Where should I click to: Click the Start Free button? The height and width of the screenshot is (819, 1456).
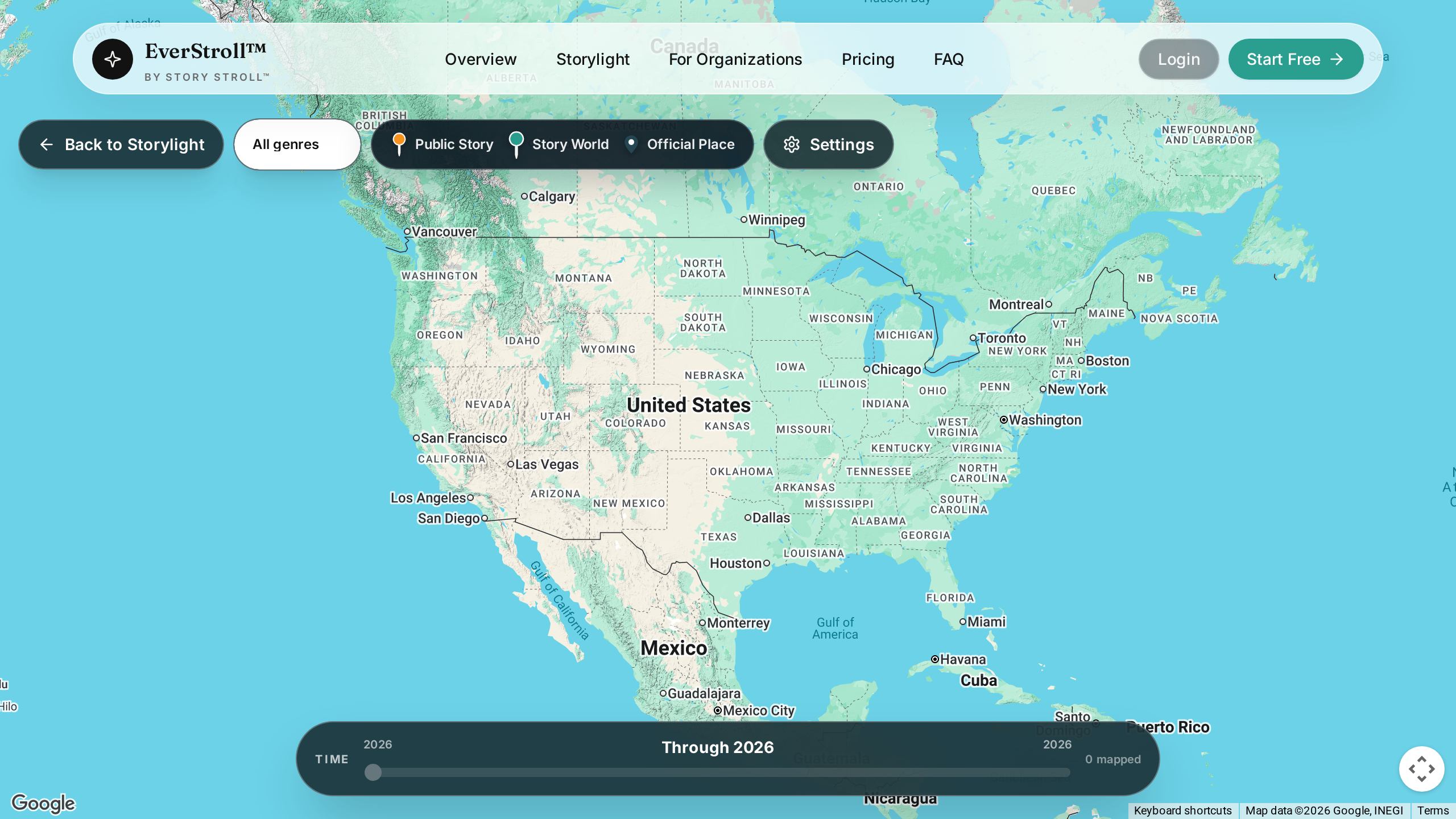1296,59
